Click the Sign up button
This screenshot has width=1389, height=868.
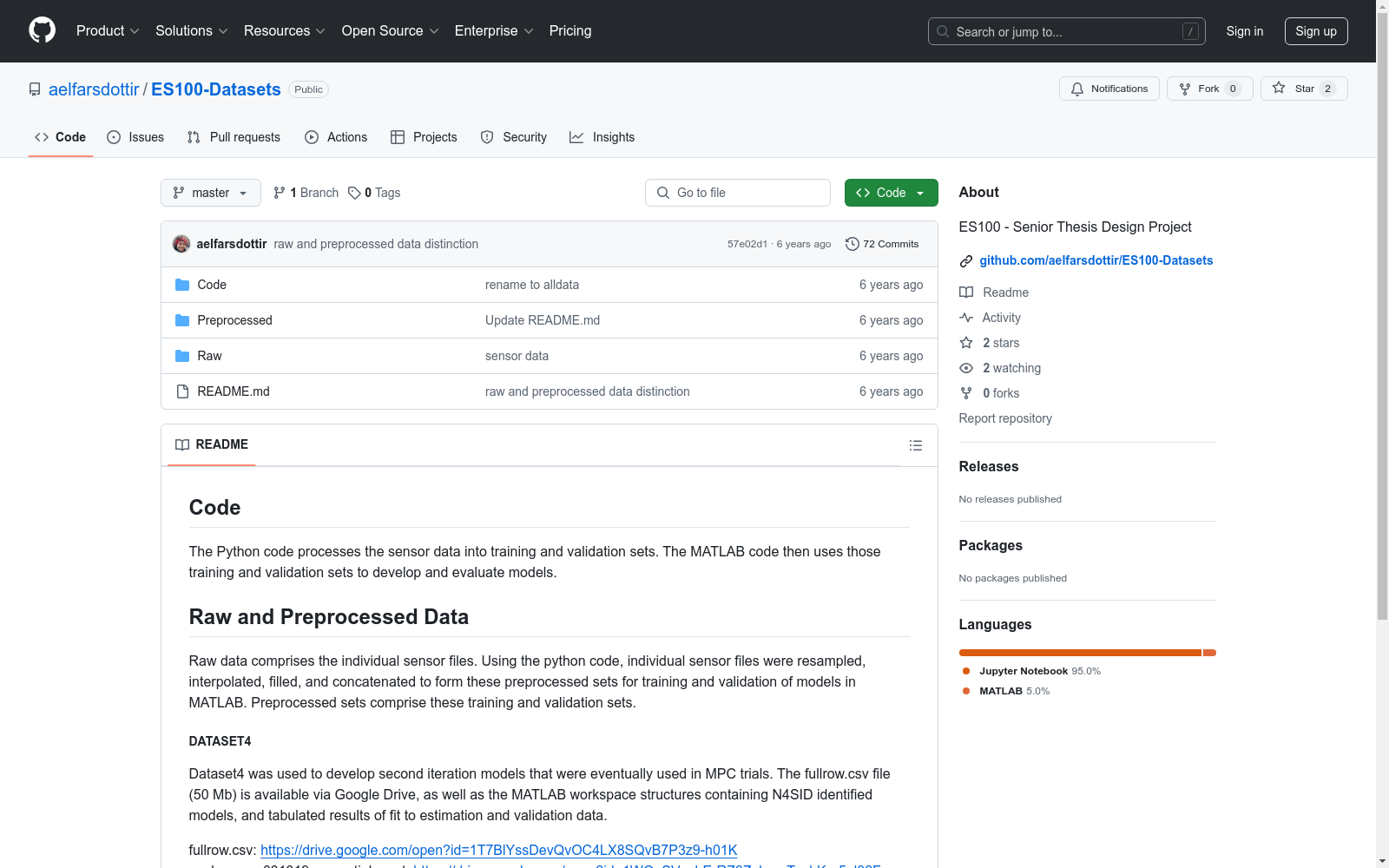coord(1316,31)
